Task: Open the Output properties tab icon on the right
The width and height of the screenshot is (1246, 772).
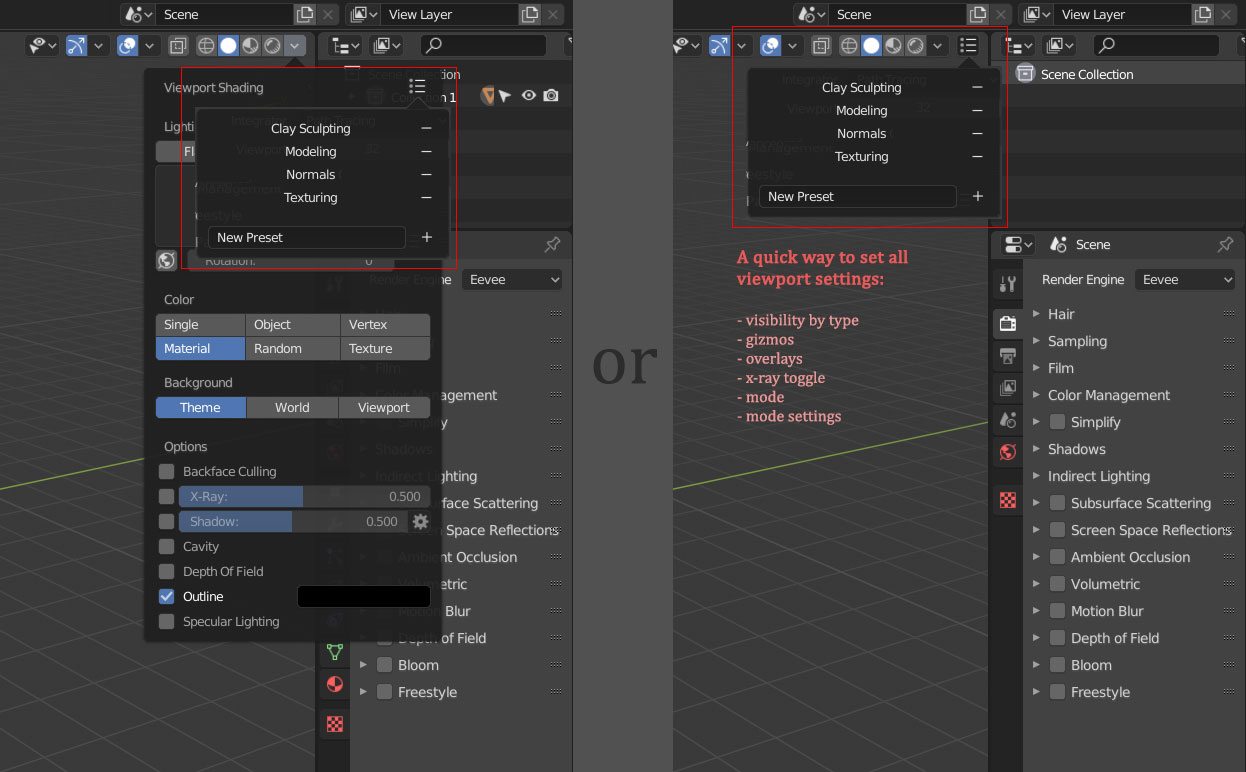Action: click(1008, 357)
